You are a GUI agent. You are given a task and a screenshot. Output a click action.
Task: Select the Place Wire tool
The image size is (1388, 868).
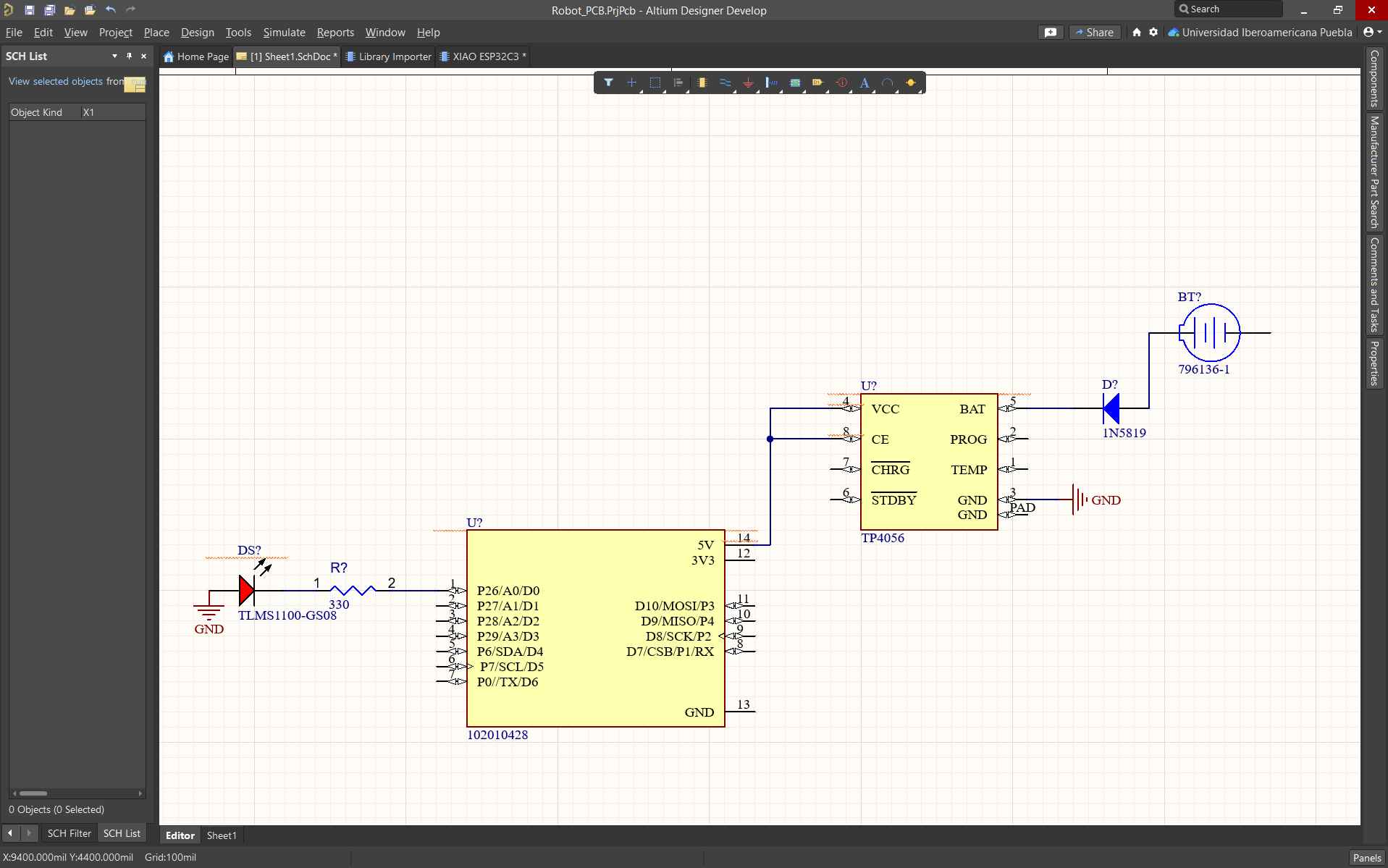725,83
